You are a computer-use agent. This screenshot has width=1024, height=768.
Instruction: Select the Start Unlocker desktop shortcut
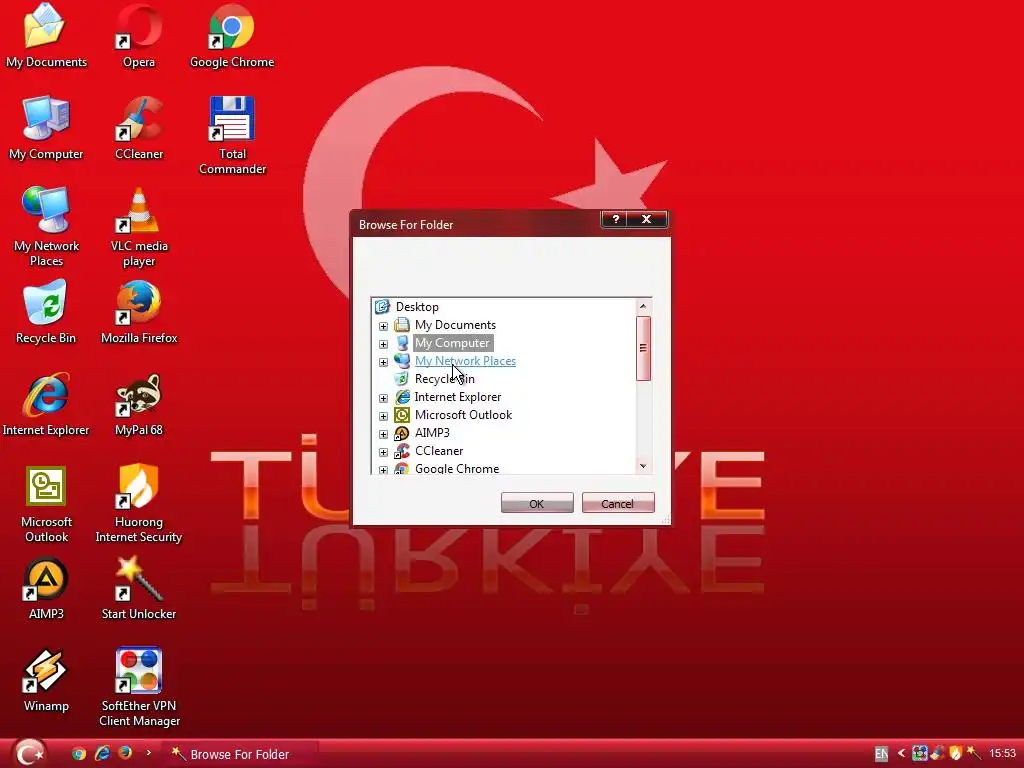click(138, 588)
